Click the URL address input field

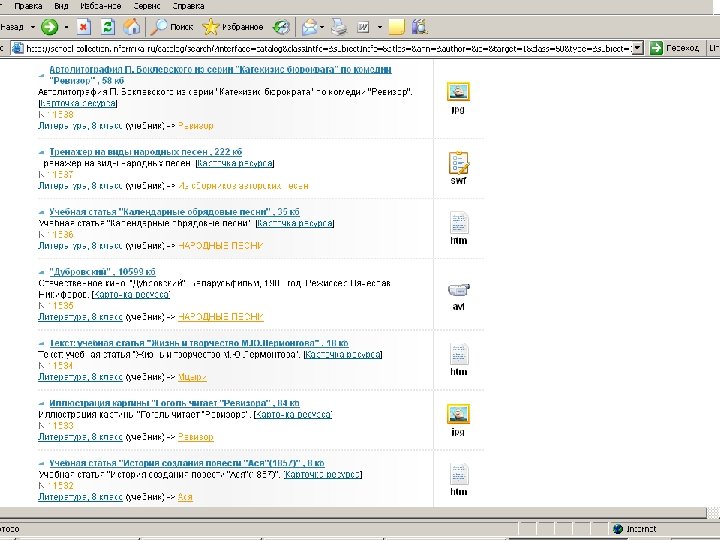point(328,48)
